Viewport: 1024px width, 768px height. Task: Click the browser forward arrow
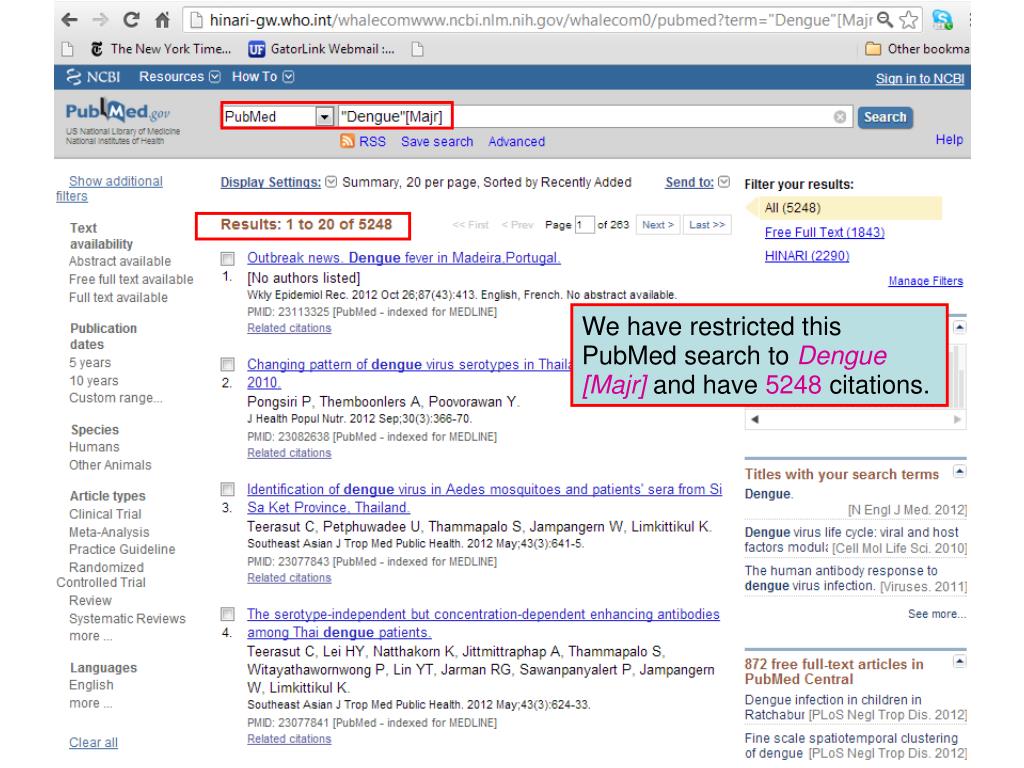tap(100, 20)
